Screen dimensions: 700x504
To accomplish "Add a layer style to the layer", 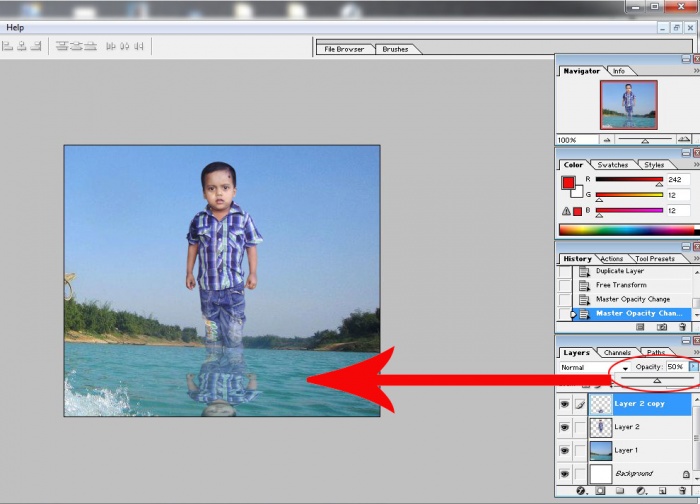I will [580, 491].
